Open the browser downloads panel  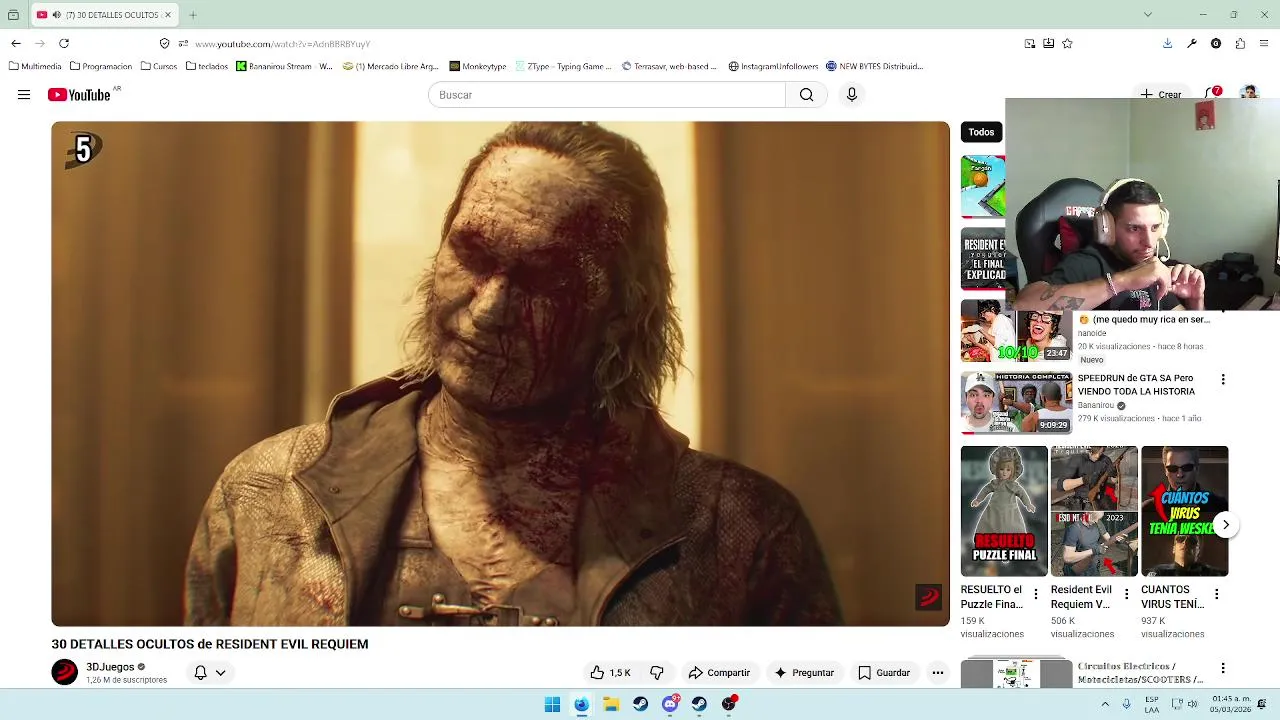tap(1167, 43)
